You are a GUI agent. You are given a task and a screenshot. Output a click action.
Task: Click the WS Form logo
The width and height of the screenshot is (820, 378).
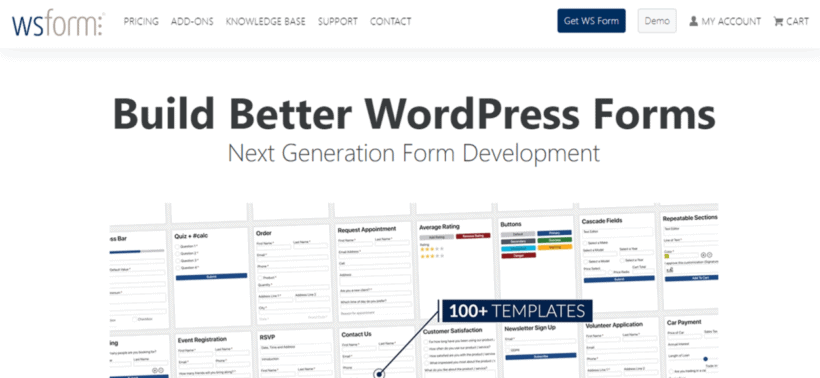[x=58, y=24]
